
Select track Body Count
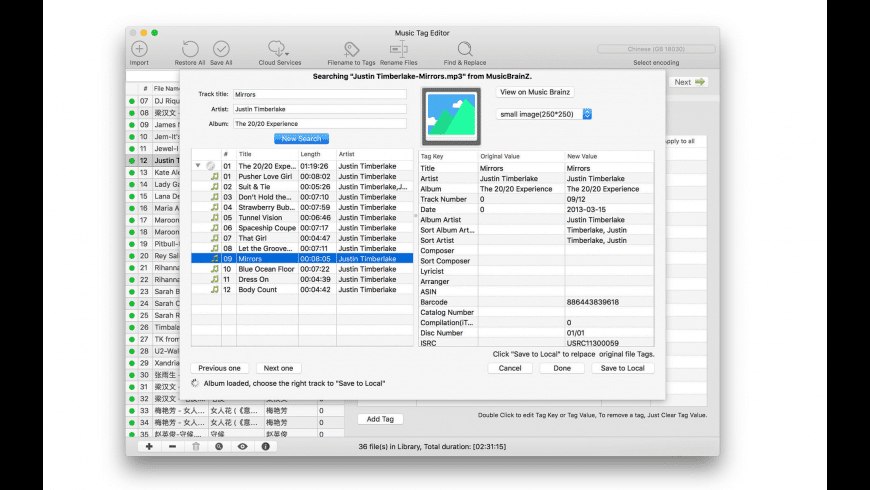pyautogui.click(x=302, y=289)
